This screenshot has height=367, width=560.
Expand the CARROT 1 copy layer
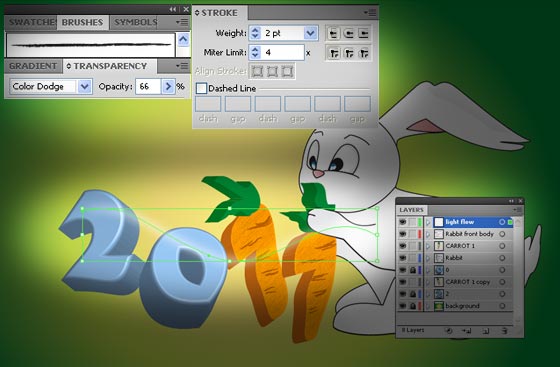[x=428, y=282]
